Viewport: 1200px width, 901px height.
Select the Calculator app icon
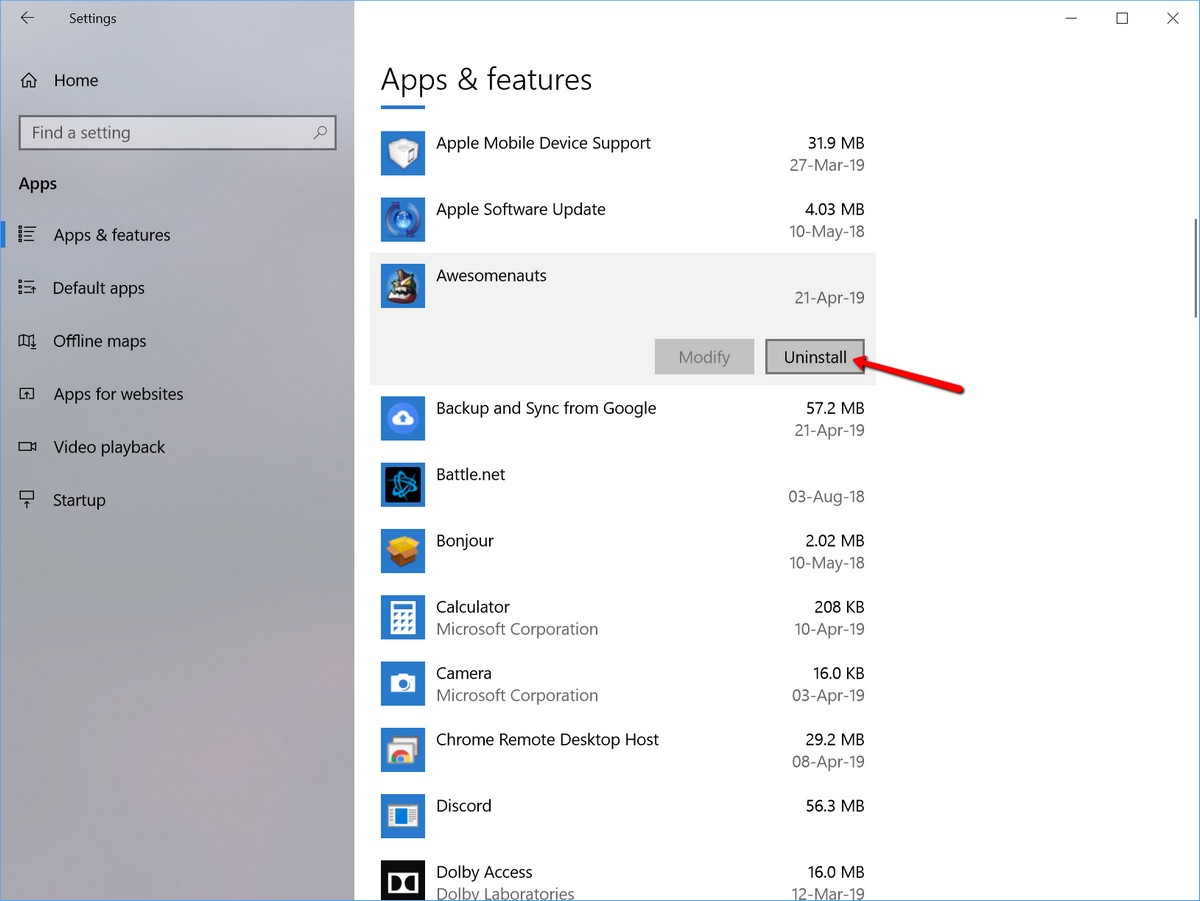[x=403, y=617]
